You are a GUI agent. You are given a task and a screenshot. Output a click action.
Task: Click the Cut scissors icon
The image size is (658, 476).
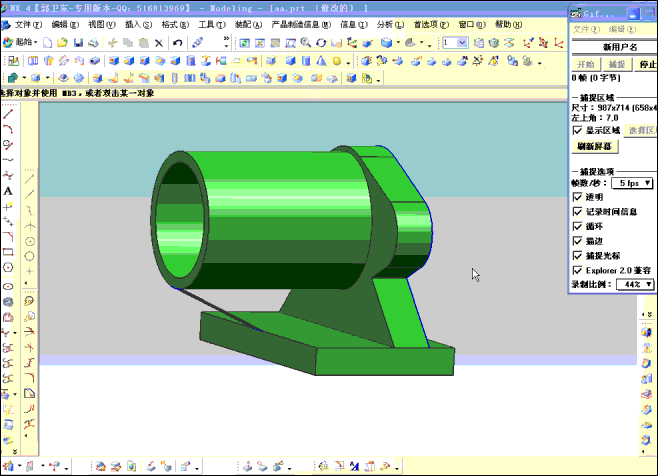(112, 42)
